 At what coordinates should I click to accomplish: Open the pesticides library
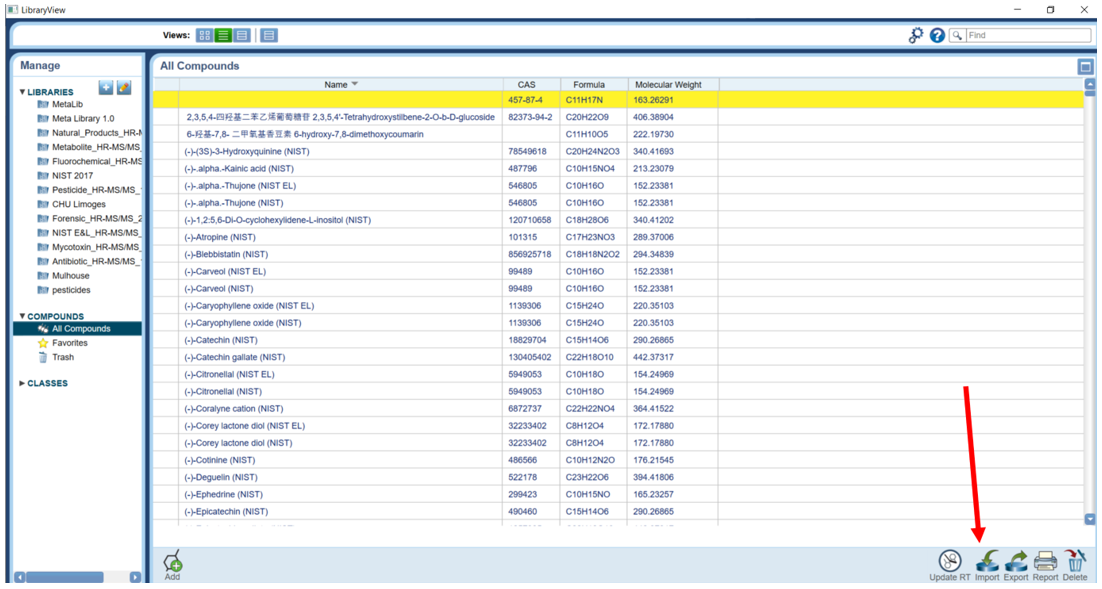(x=70, y=290)
